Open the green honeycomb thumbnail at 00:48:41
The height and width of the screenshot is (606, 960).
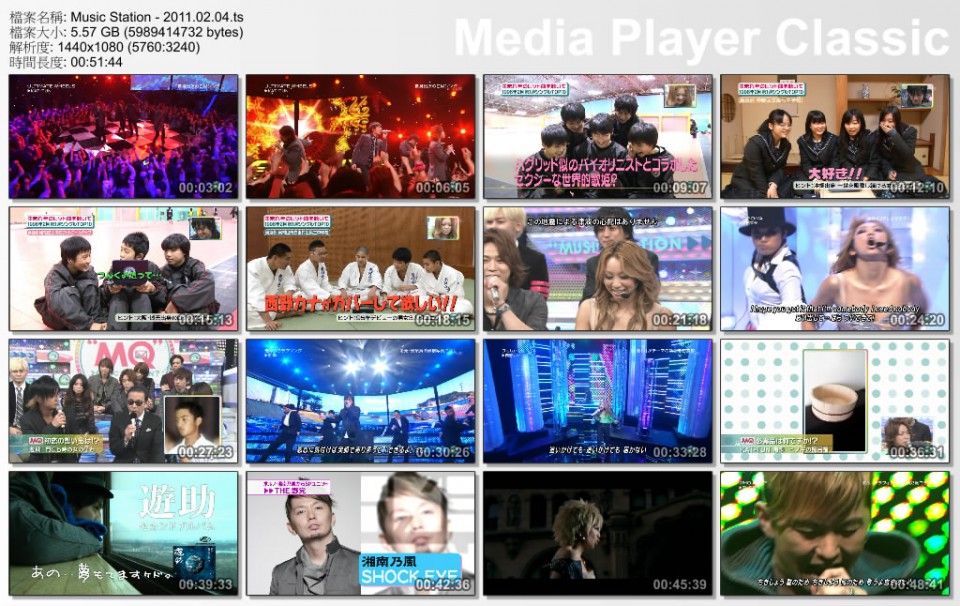click(x=835, y=532)
